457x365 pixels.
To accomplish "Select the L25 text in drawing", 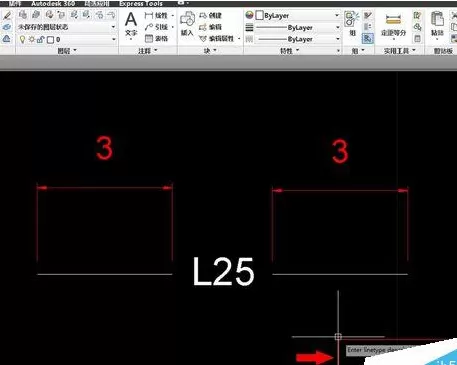I will [x=224, y=271].
